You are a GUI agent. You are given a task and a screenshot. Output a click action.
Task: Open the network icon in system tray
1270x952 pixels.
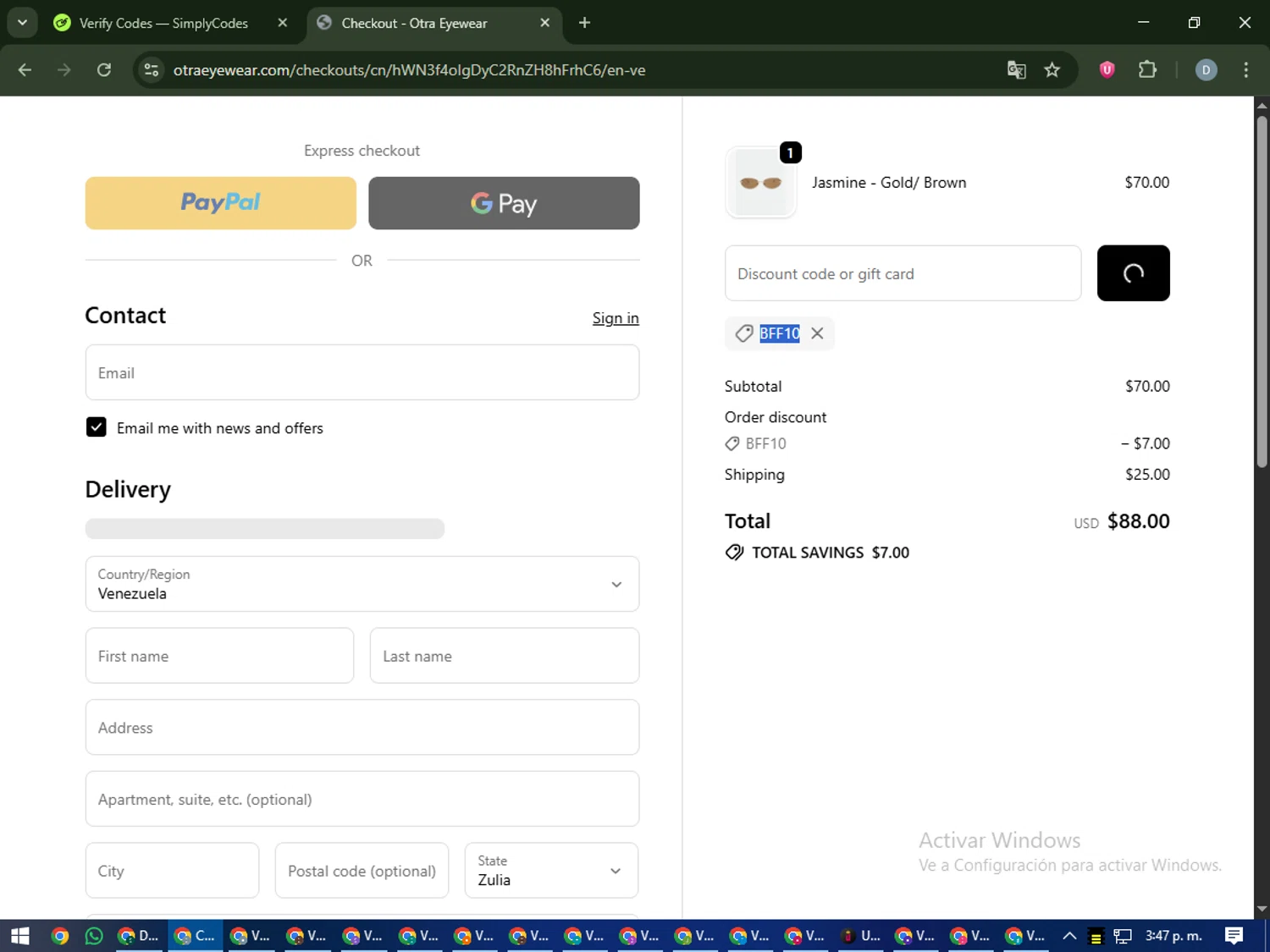coord(1123,936)
